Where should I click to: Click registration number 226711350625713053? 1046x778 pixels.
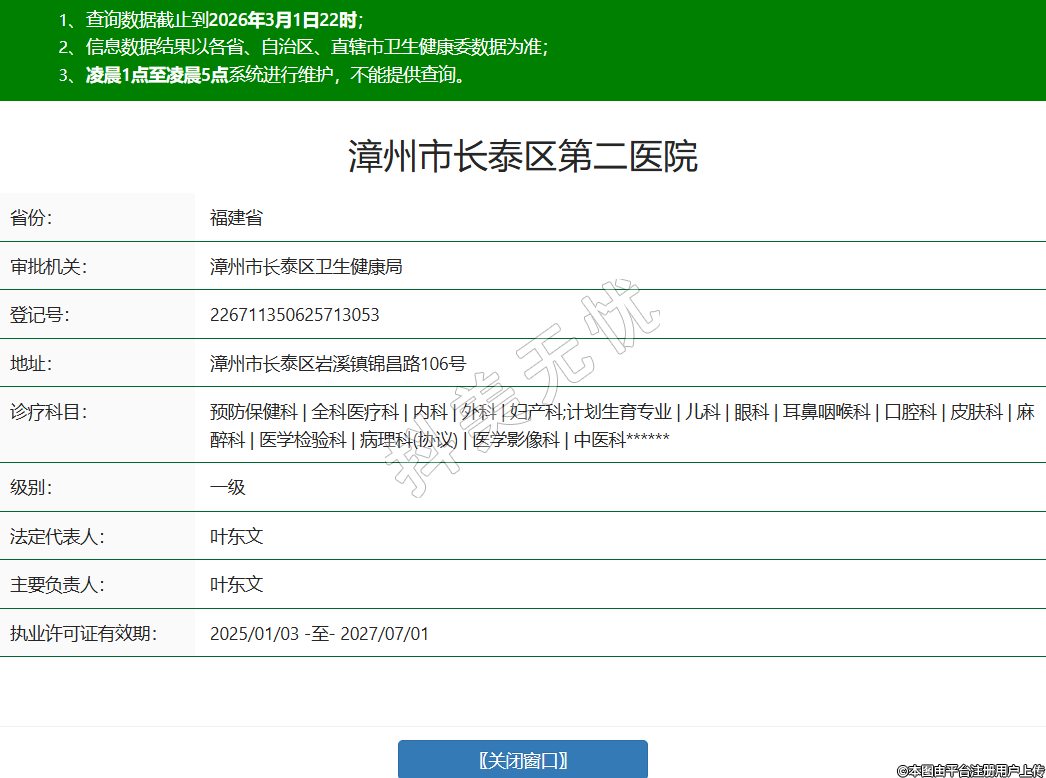point(294,315)
